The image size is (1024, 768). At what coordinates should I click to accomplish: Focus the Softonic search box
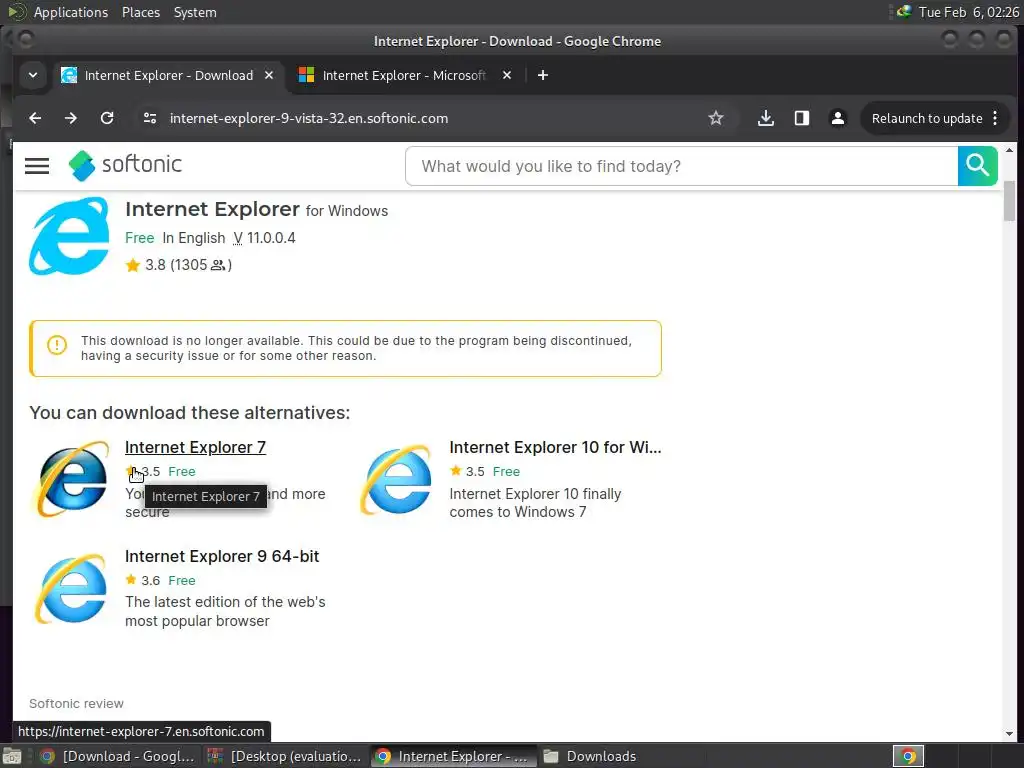[x=682, y=166]
